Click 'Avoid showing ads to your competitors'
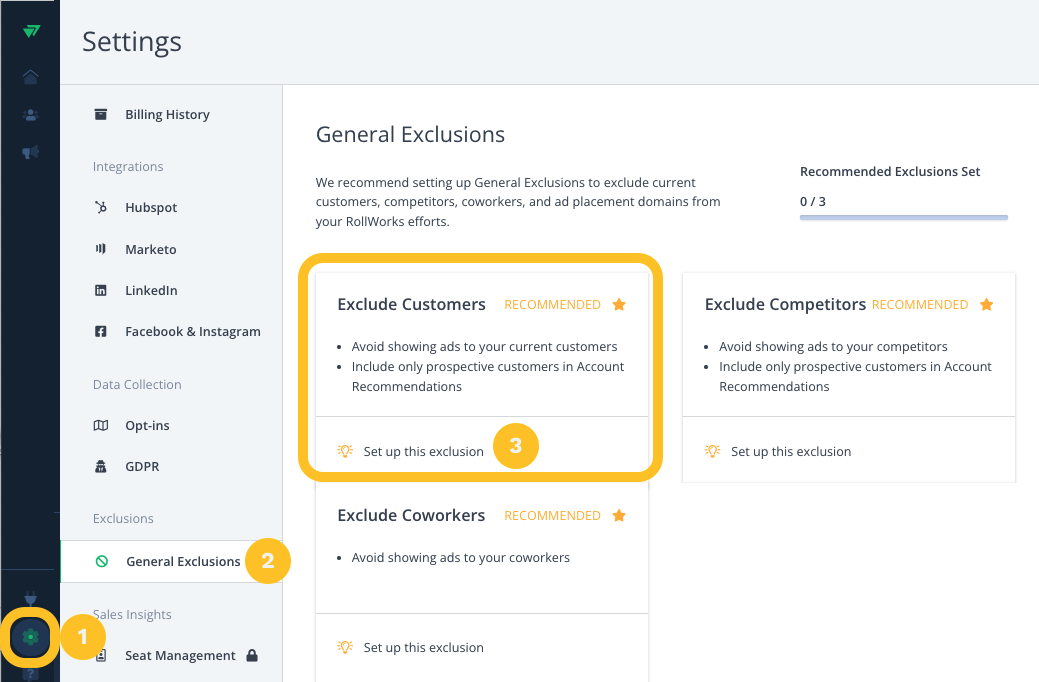Image resolution: width=1039 pixels, height=682 pixels. point(833,347)
